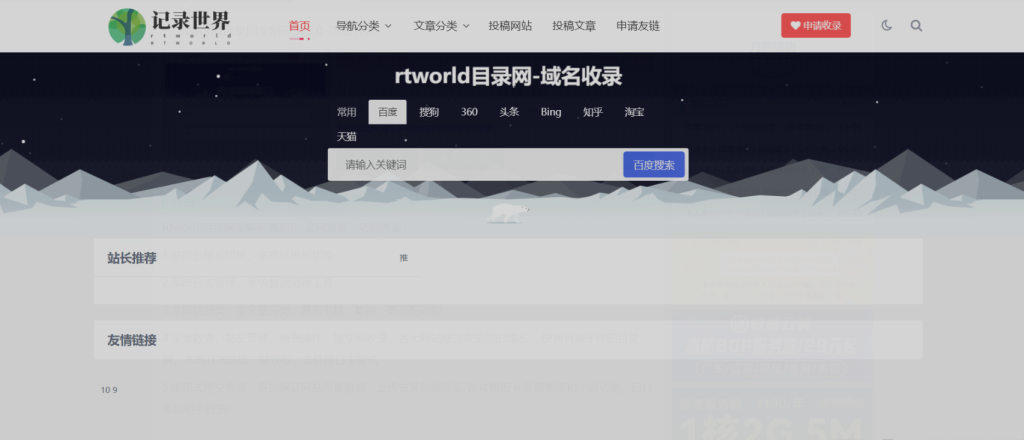The height and width of the screenshot is (440, 1024).
Task: Select the 天猫 search tab
Action: (347, 137)
